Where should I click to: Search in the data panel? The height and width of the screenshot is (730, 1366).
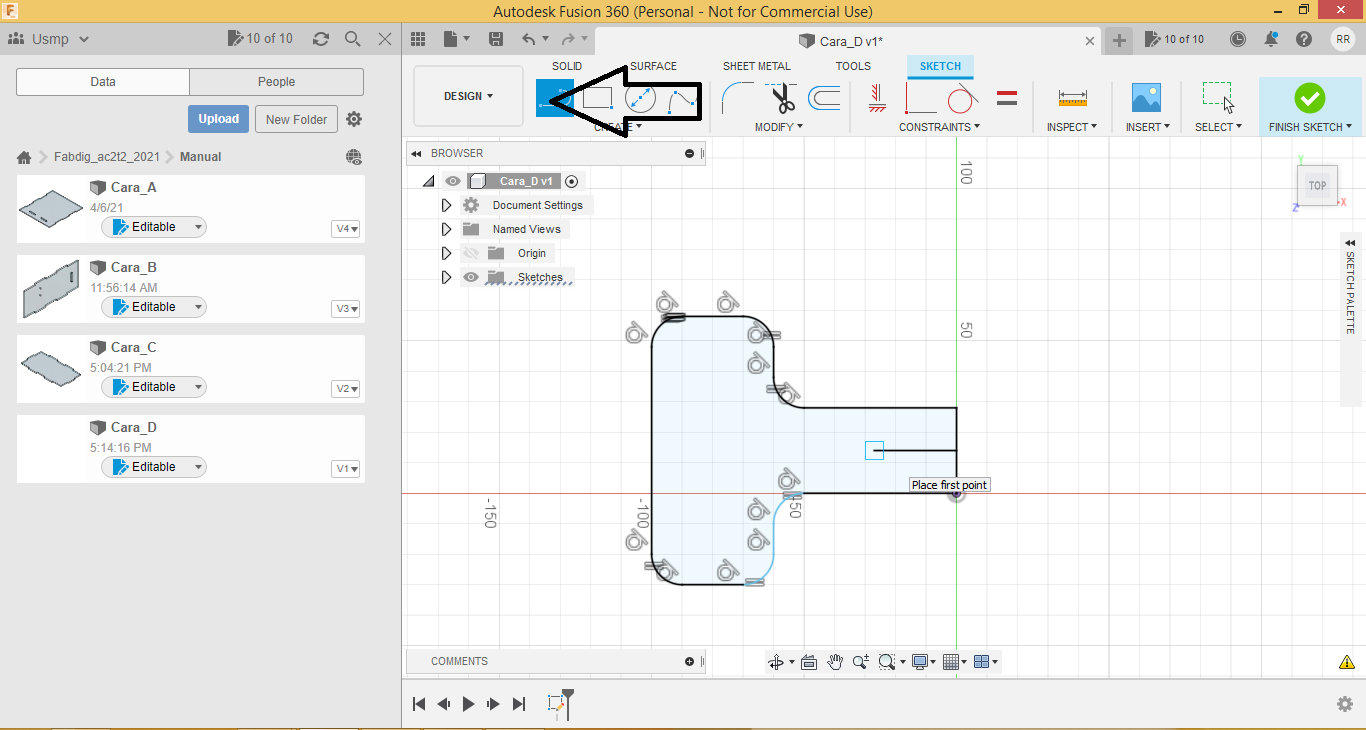point(353,39)
